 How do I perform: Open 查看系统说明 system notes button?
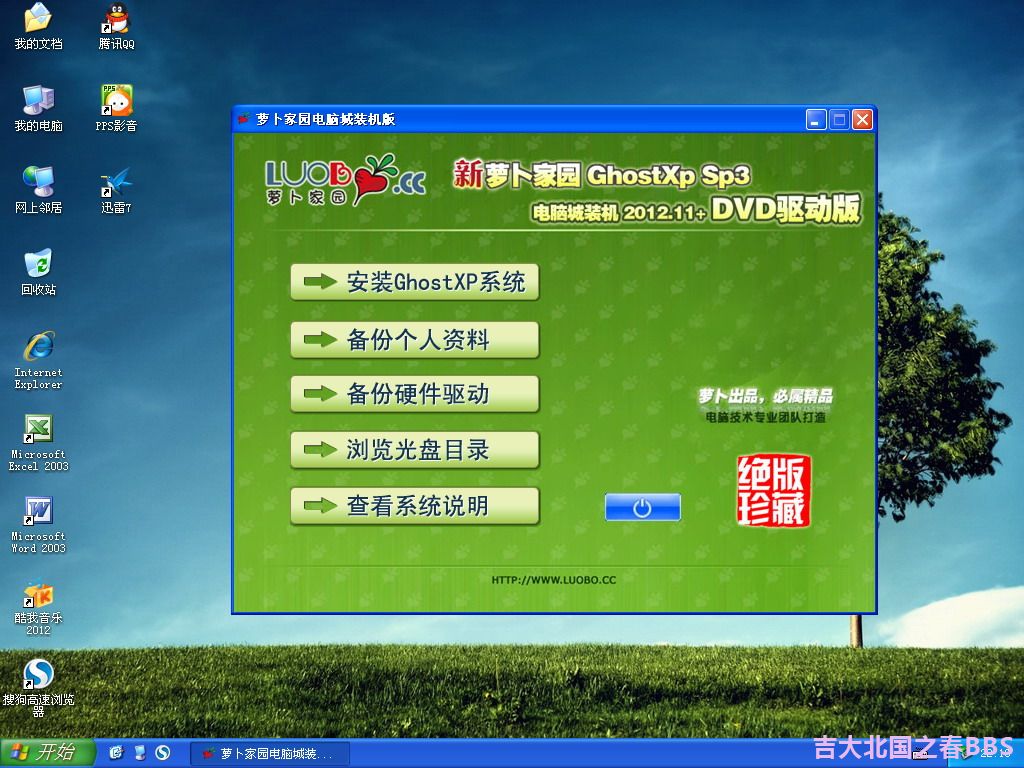tap(414, 506)
